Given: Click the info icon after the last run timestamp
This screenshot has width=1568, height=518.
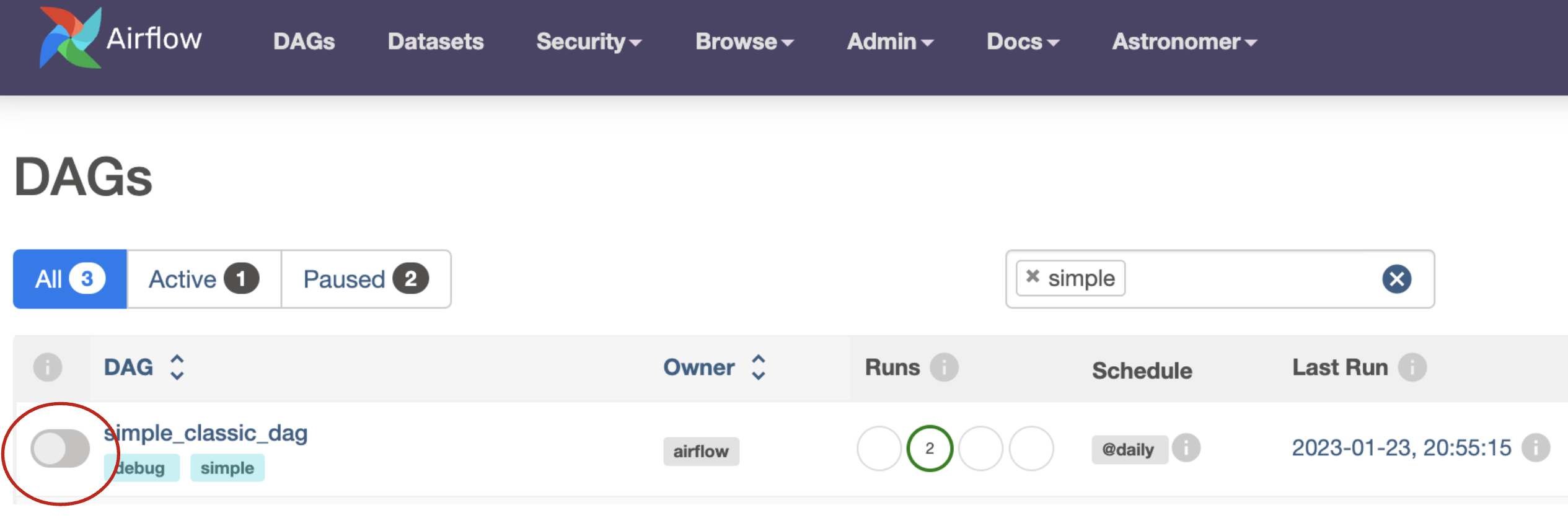Looking at the screenshot, I should 1535,447.
